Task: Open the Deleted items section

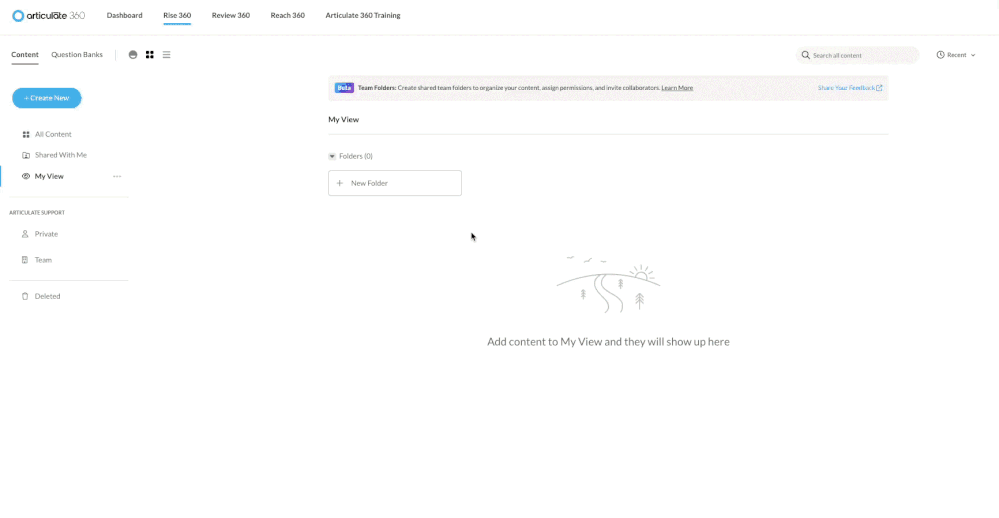Action: click(x=47, y=296)
